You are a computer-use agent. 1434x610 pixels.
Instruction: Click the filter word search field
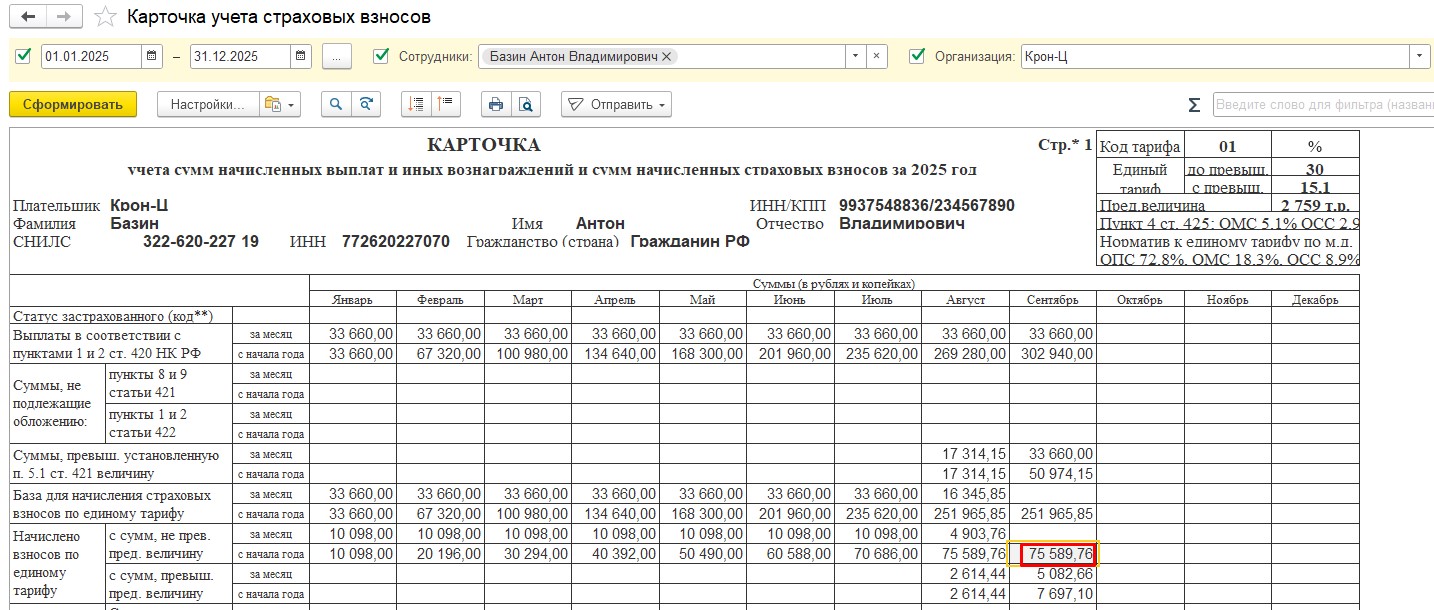coord(1322,105)
